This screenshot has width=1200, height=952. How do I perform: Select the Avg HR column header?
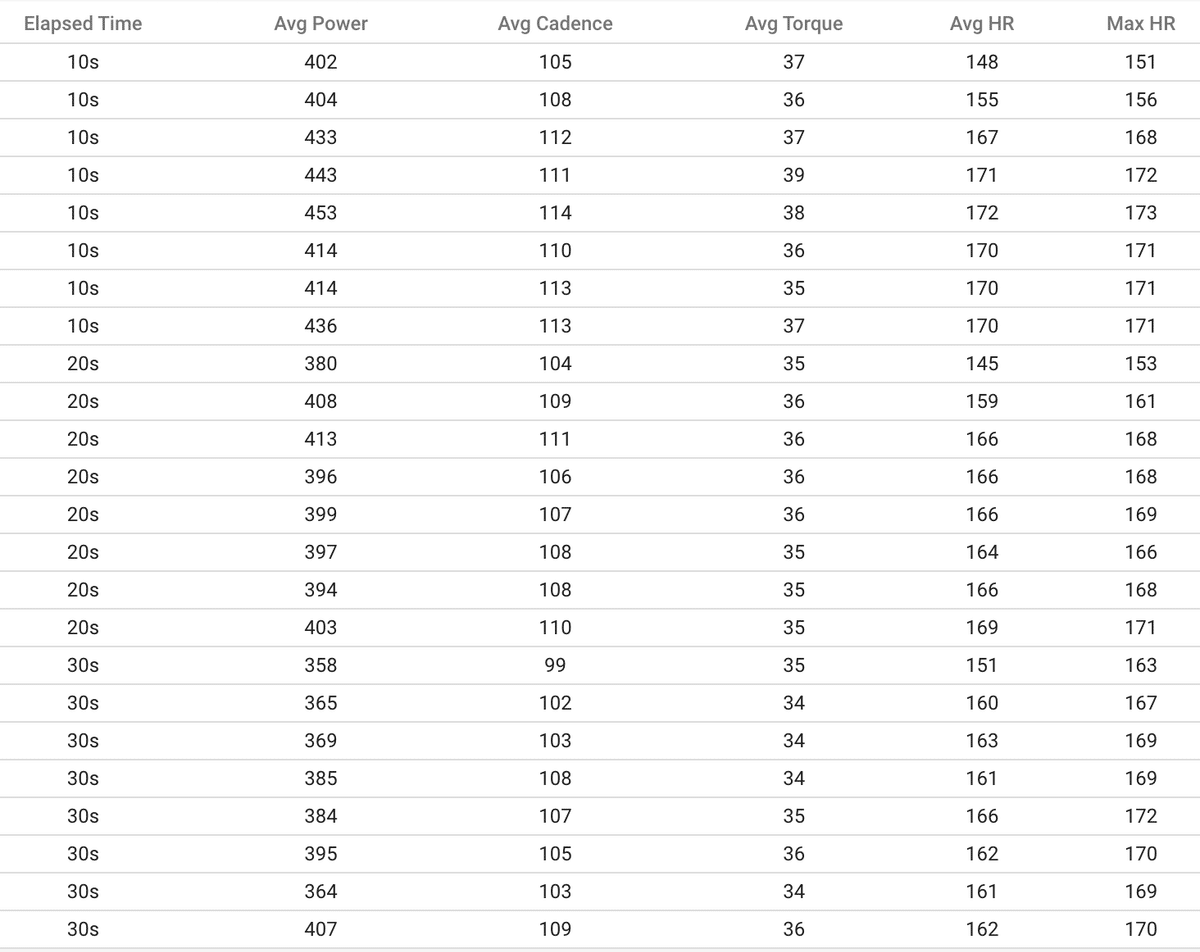[x=982, y=23]
